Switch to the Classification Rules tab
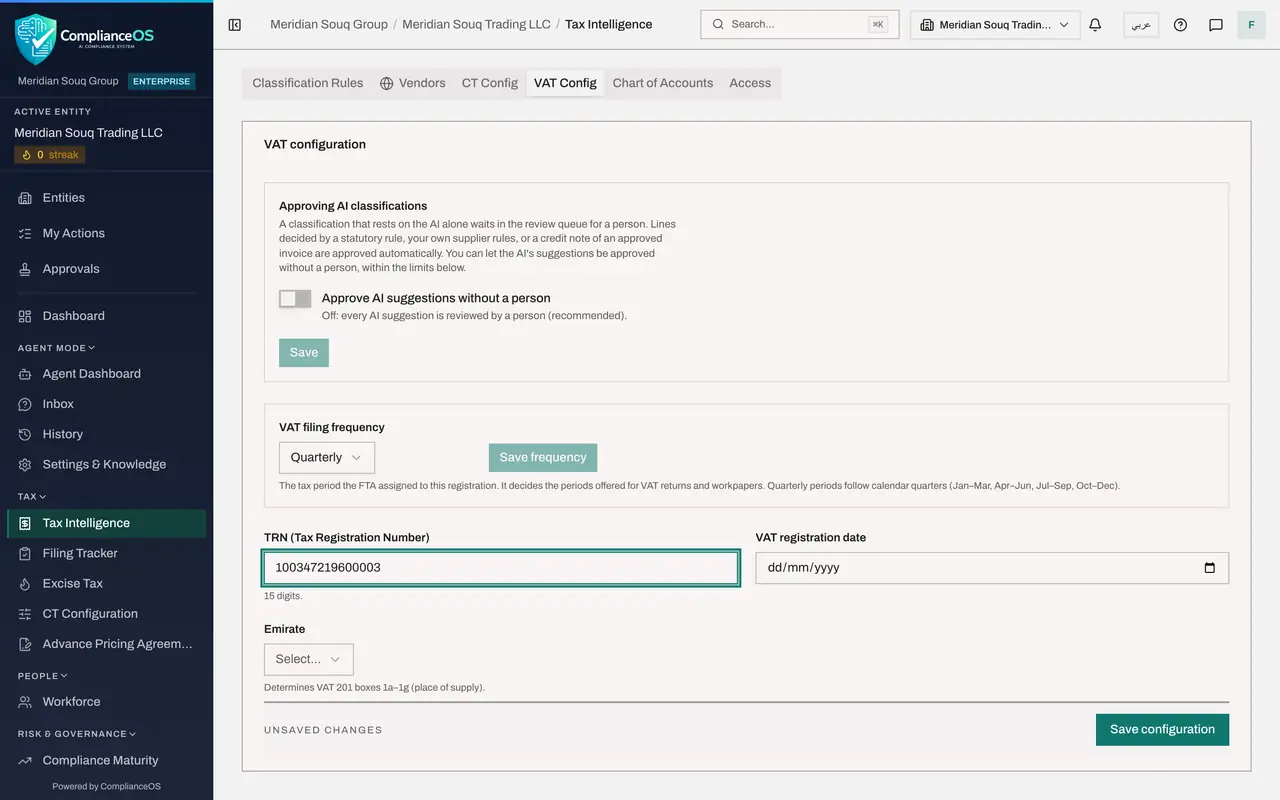Viewport: 1280px width, 800px height. [x=308, y=83]
